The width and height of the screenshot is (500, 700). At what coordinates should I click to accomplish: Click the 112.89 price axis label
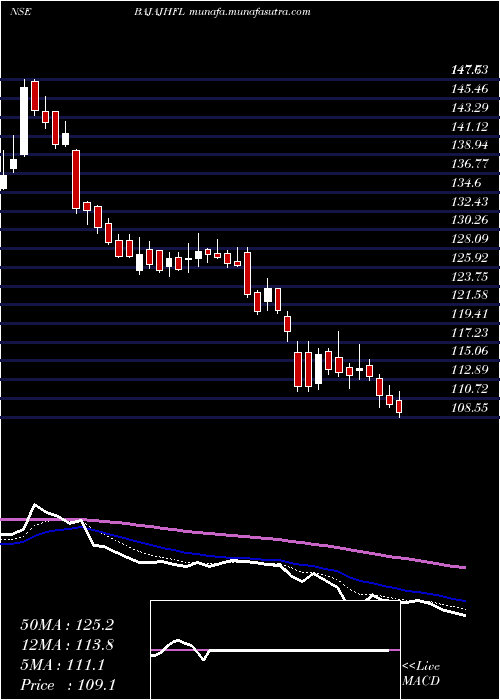point(469,371)
